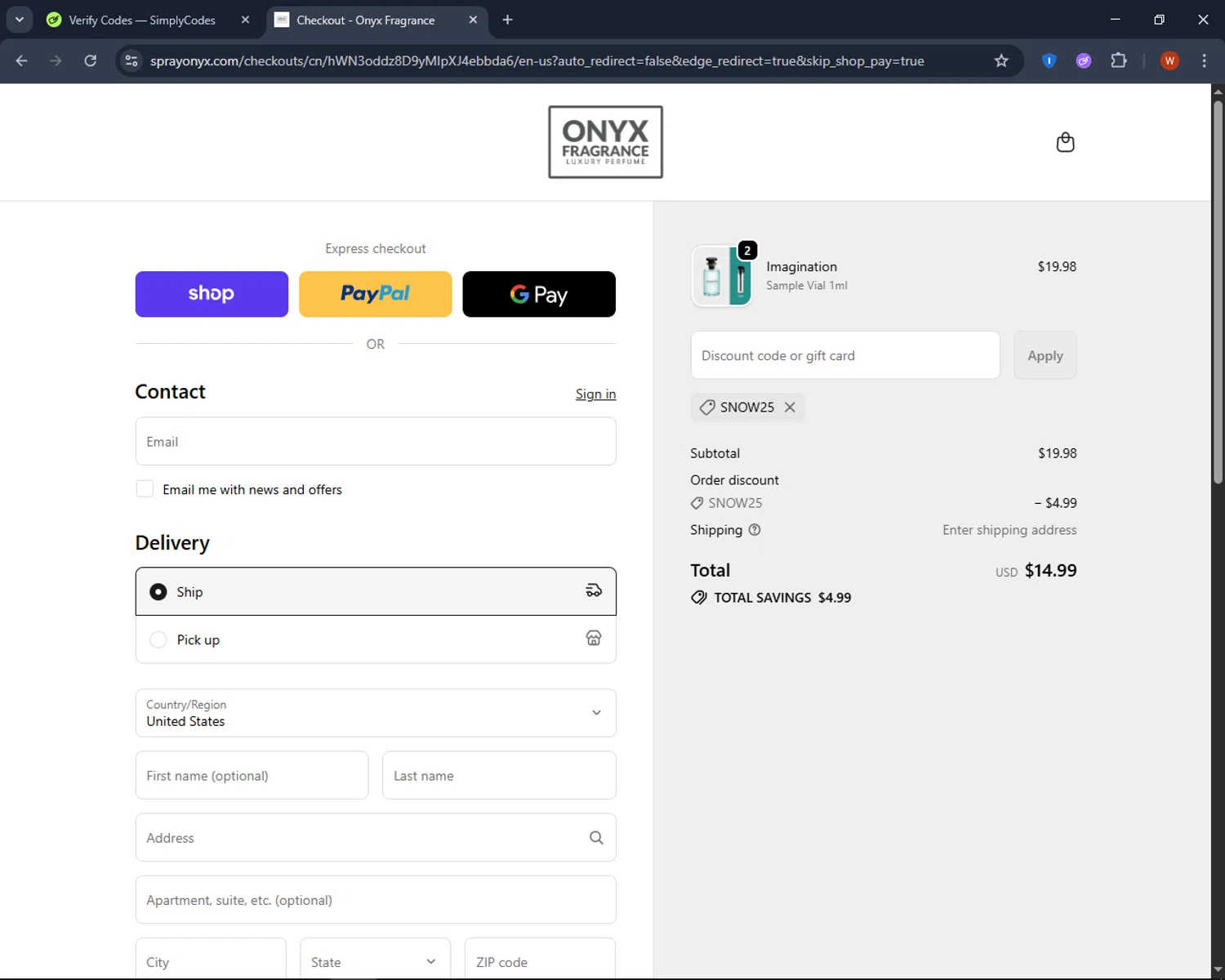1225x980 pixels.
Task: Open a new browser tab
Action: pos(507,20)
